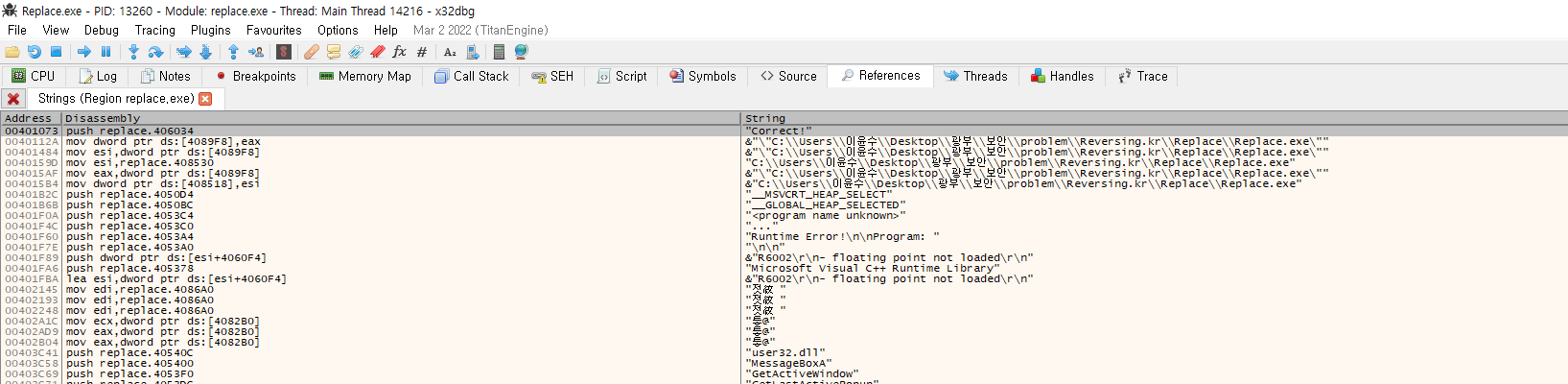Click the Comments toolbar icon
This screenshot has height=384, width=1568.
tap(334, 52)
